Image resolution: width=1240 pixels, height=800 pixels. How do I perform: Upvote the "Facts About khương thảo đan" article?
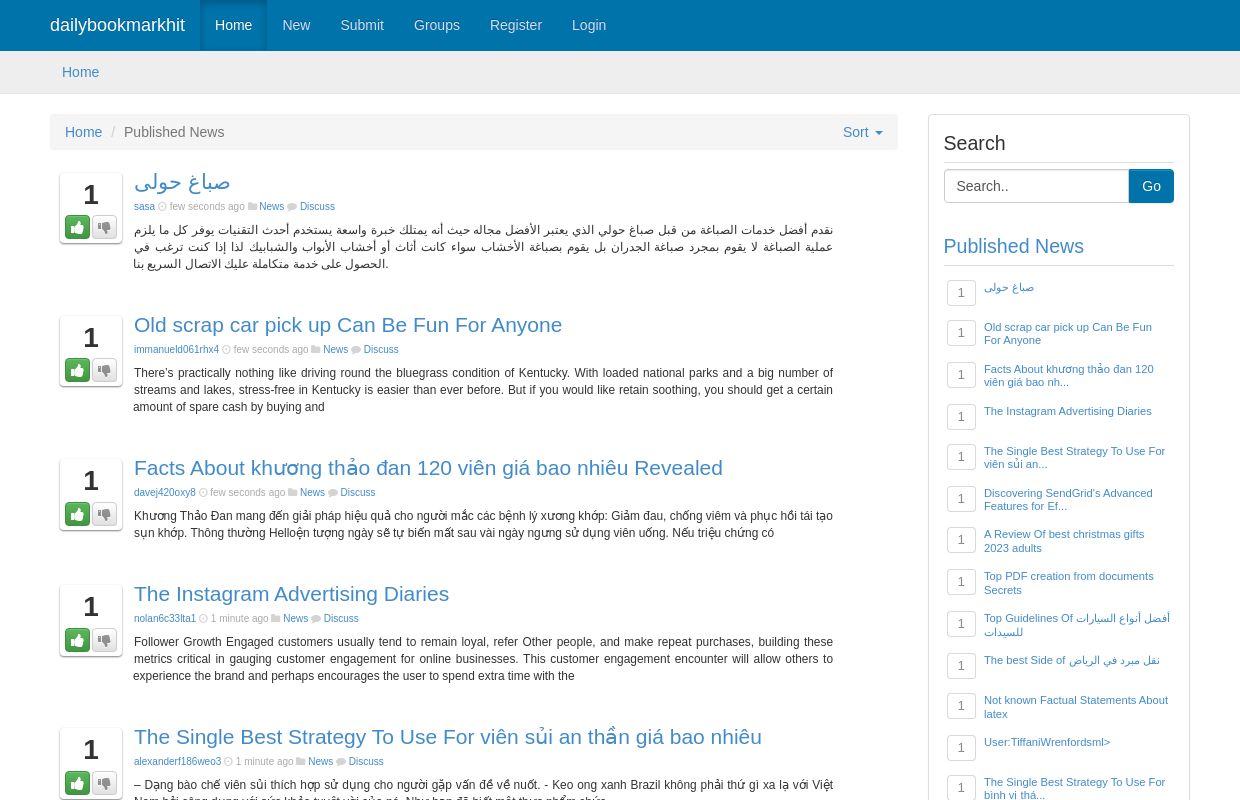tap(77, 514)
